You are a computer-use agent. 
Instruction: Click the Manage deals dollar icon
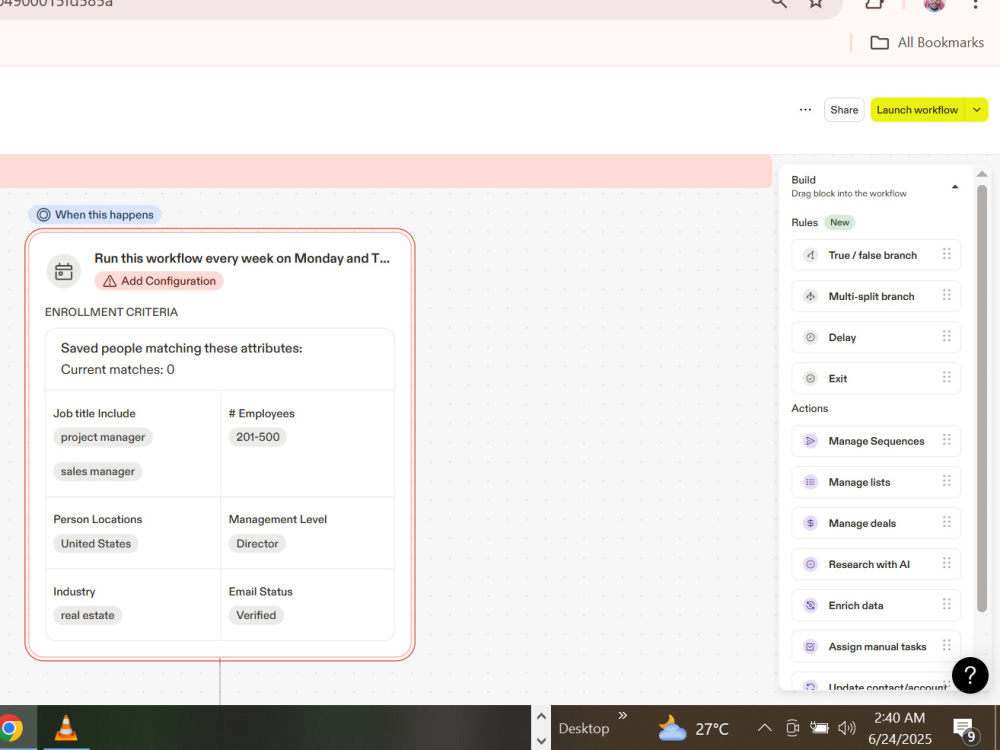click(x=810, y=523)
